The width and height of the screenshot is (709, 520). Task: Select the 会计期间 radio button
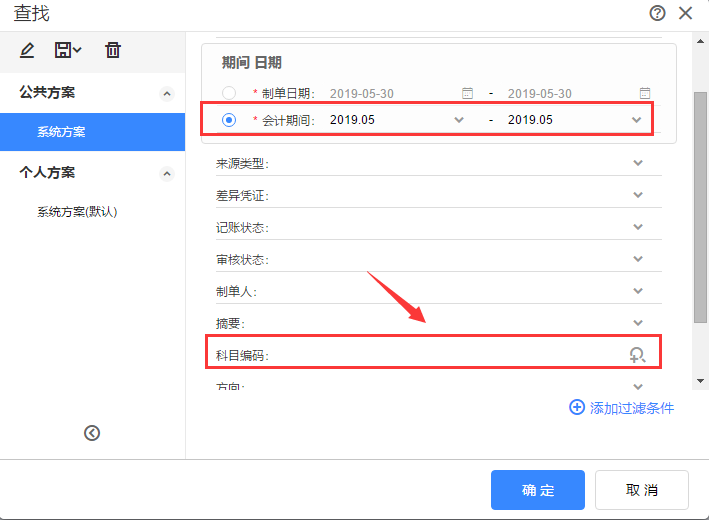coord(229,120)
